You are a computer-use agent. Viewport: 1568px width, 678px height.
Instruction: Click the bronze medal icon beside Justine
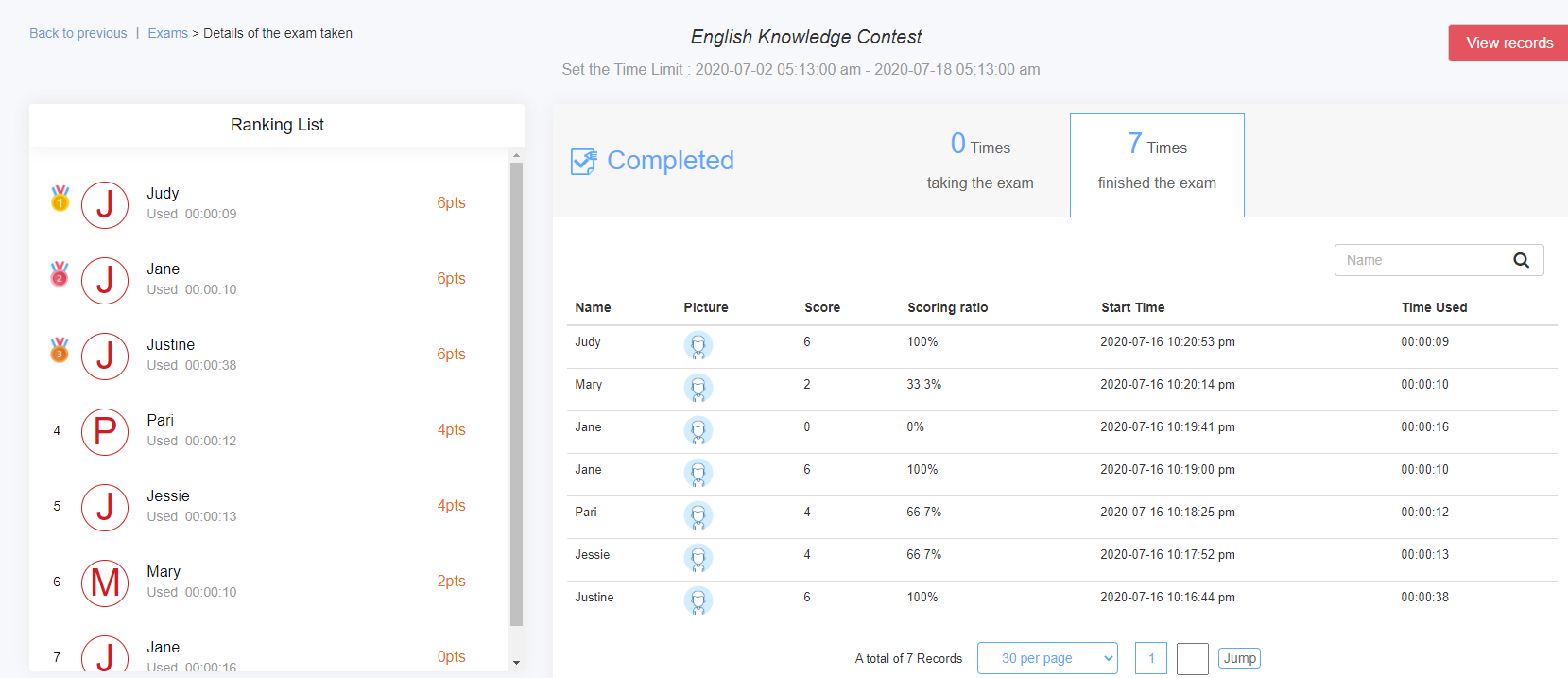click(x=60, y=349)
